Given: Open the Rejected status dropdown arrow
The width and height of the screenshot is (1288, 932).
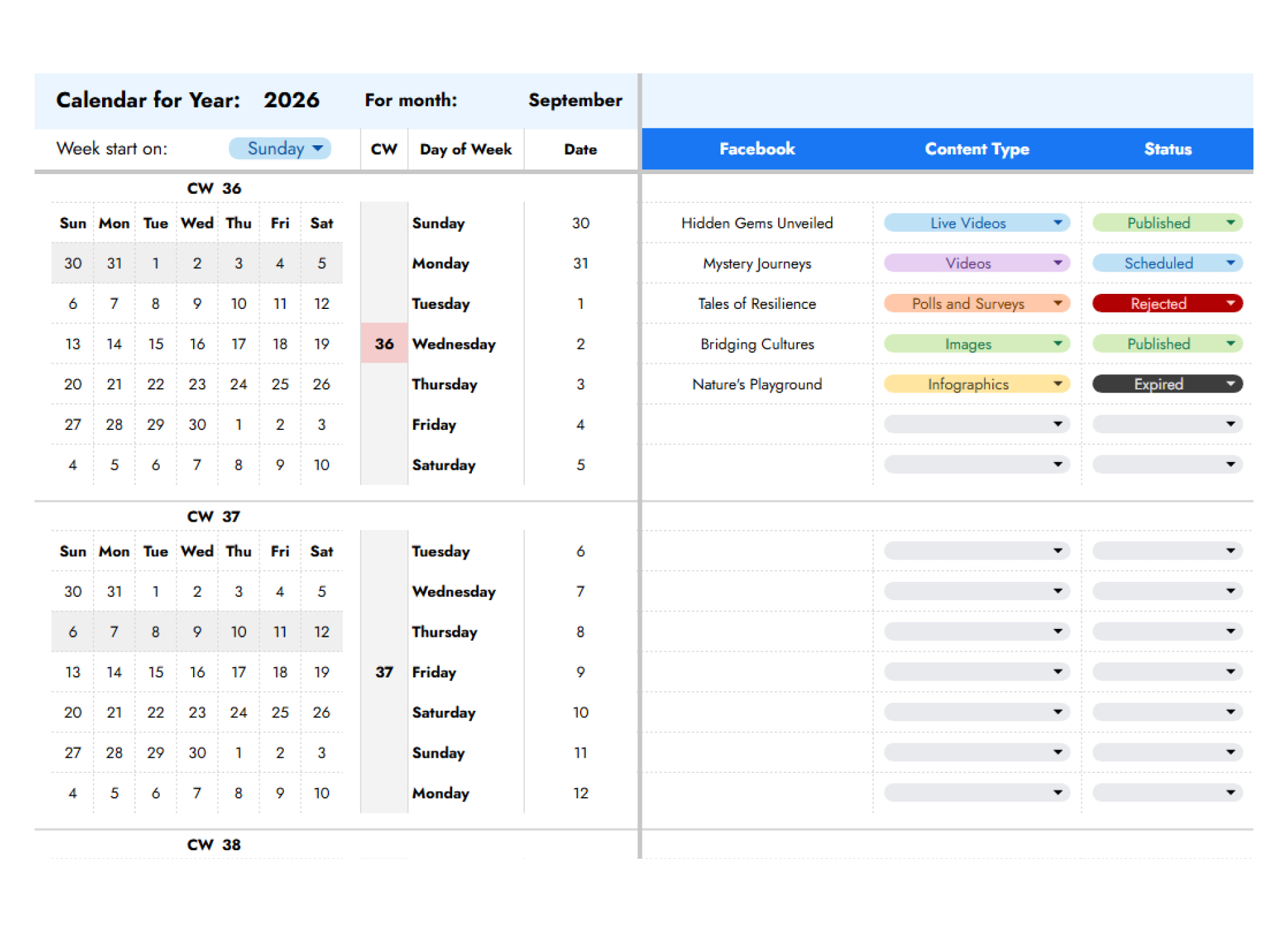Looking at the screenshot, I should click(1230, 304).
